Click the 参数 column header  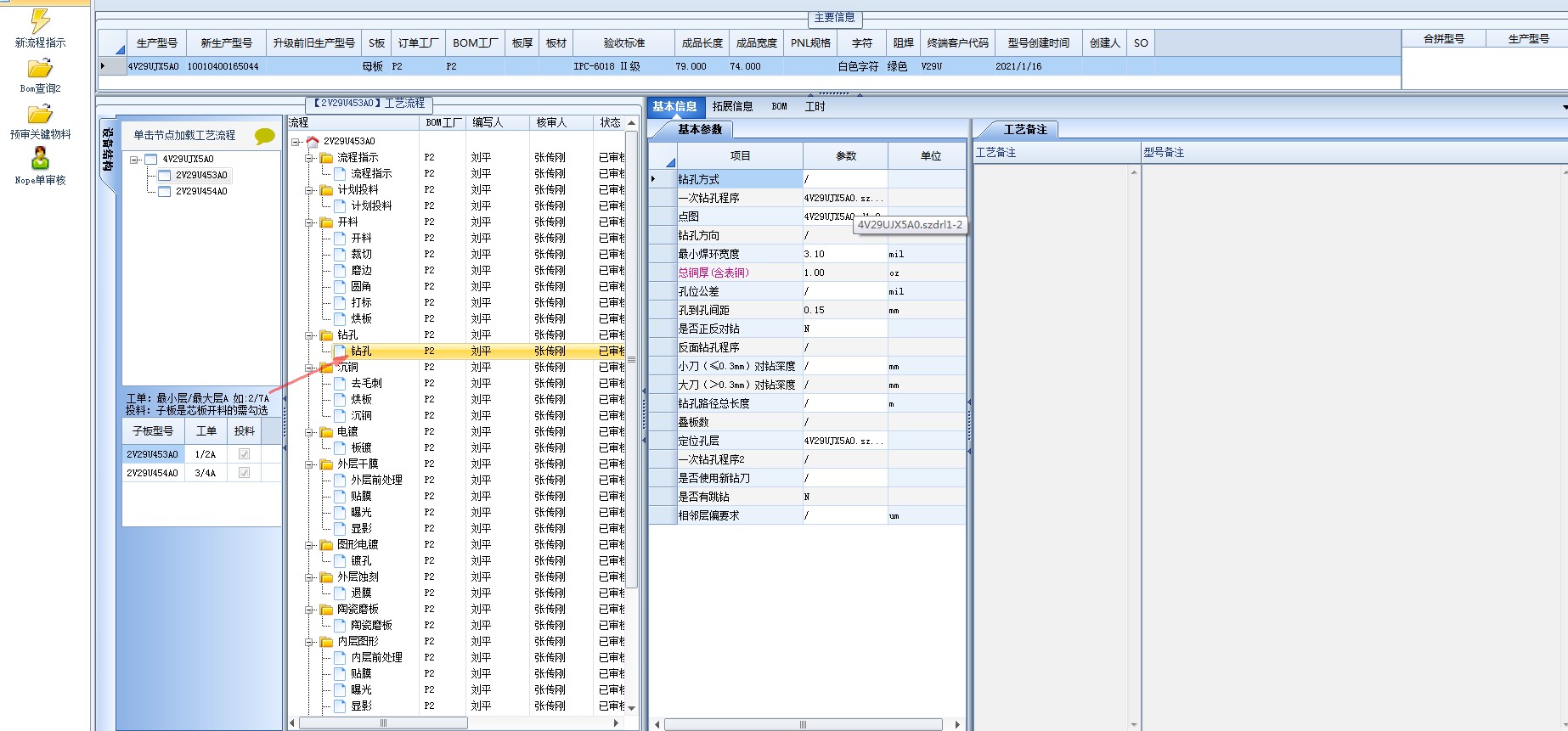pos(846,155)
